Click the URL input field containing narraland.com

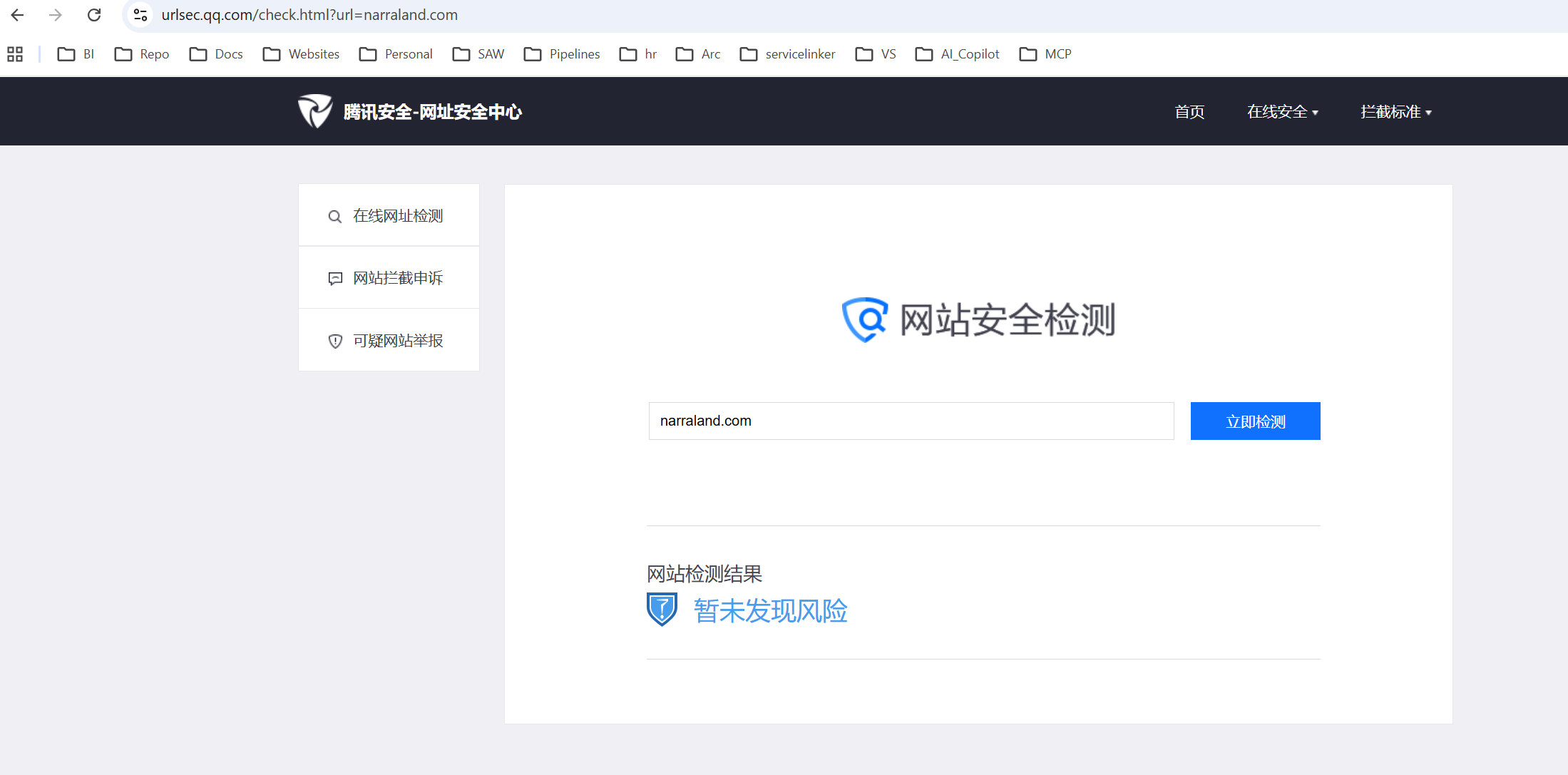click(x=911, y=421)
